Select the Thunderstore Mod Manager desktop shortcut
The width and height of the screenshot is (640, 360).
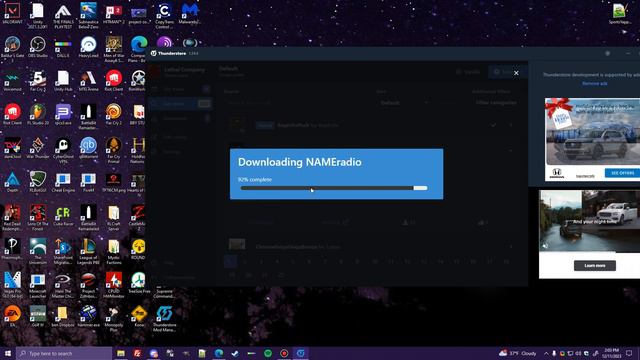[x=164, y=319]
